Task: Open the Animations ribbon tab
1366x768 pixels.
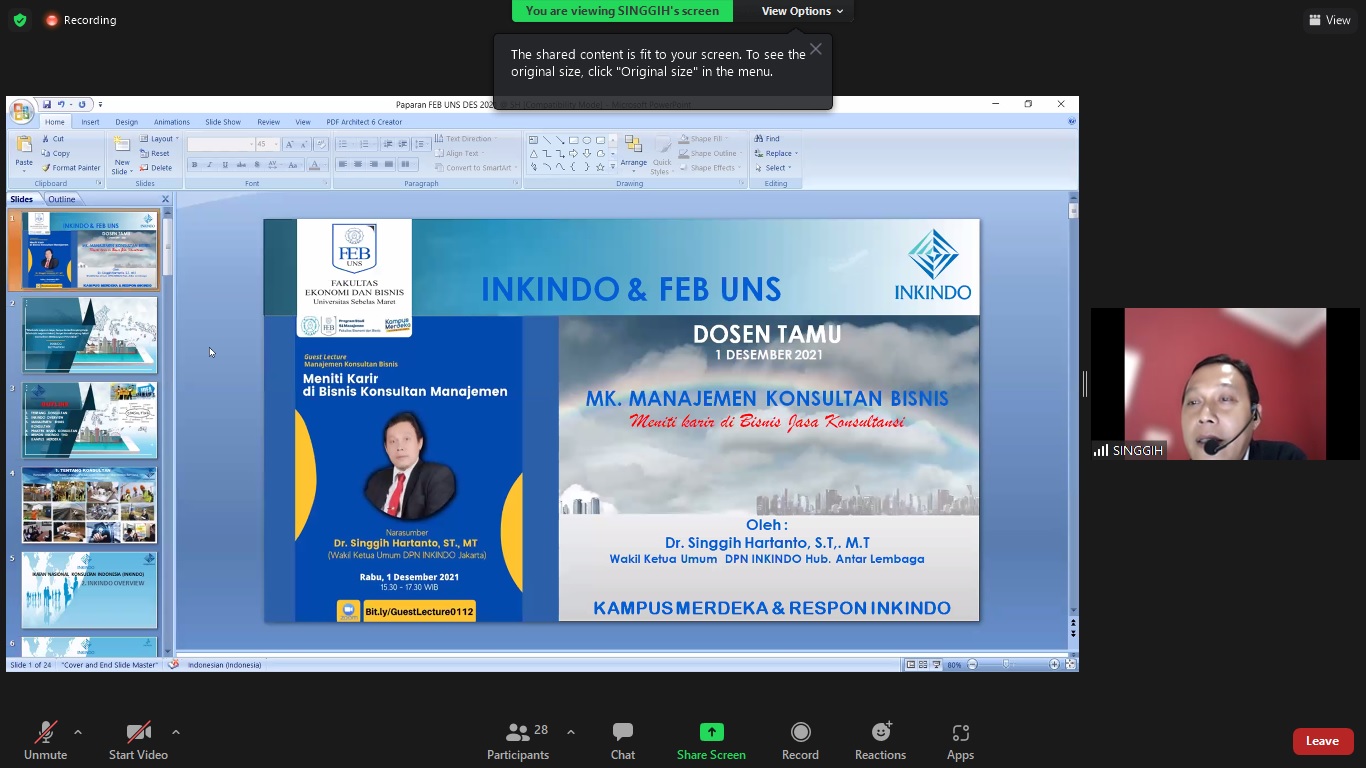Action: [x=171, y=122]
